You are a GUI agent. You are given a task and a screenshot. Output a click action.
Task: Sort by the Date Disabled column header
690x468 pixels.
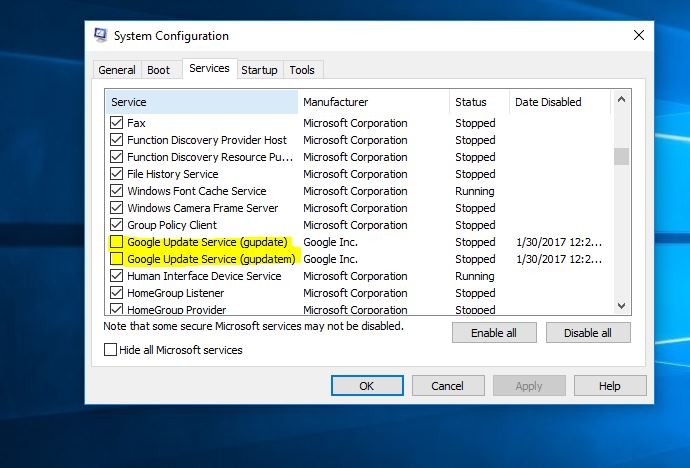point(560,102)
